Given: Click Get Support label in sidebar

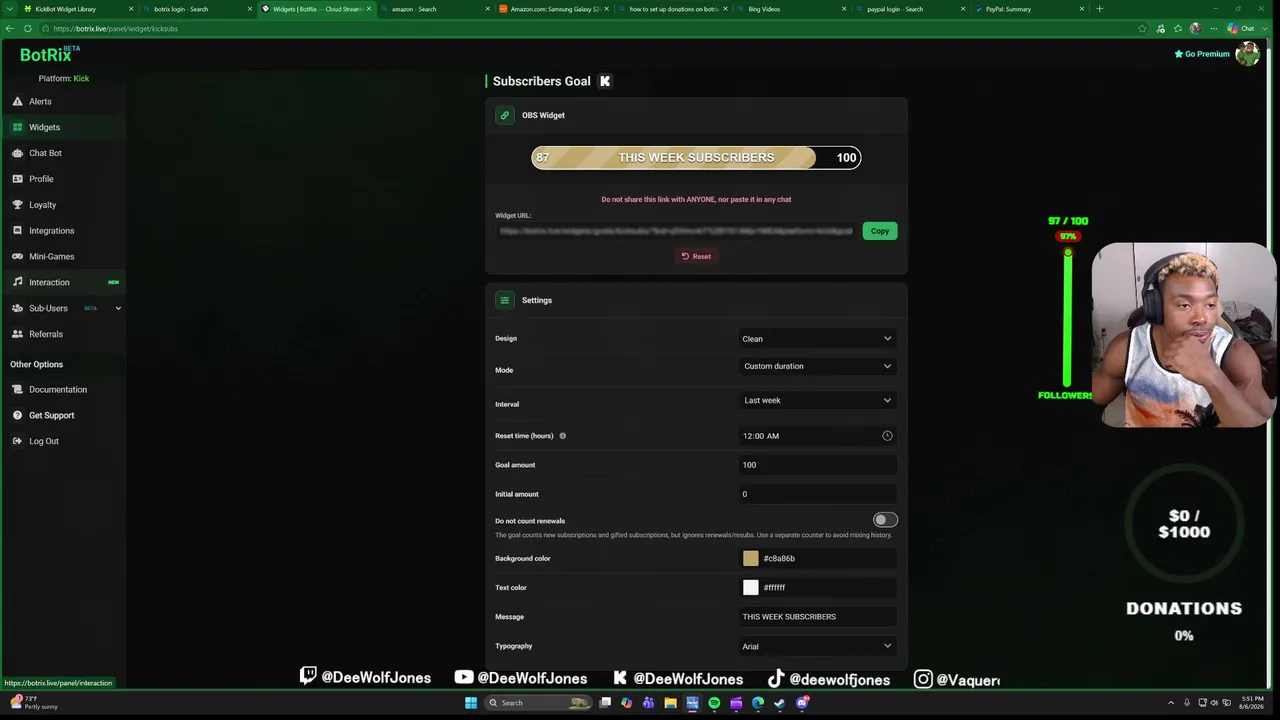Looking at the screenshot, I should (51, 415).
